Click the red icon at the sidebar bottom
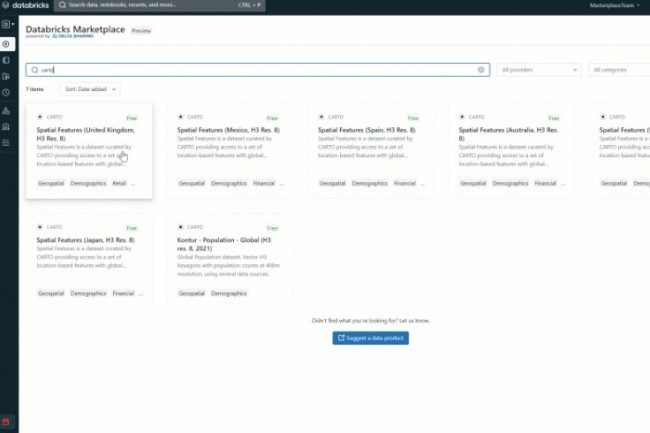The height and width of the screenshot is (433, 650). tap(6, 422)
